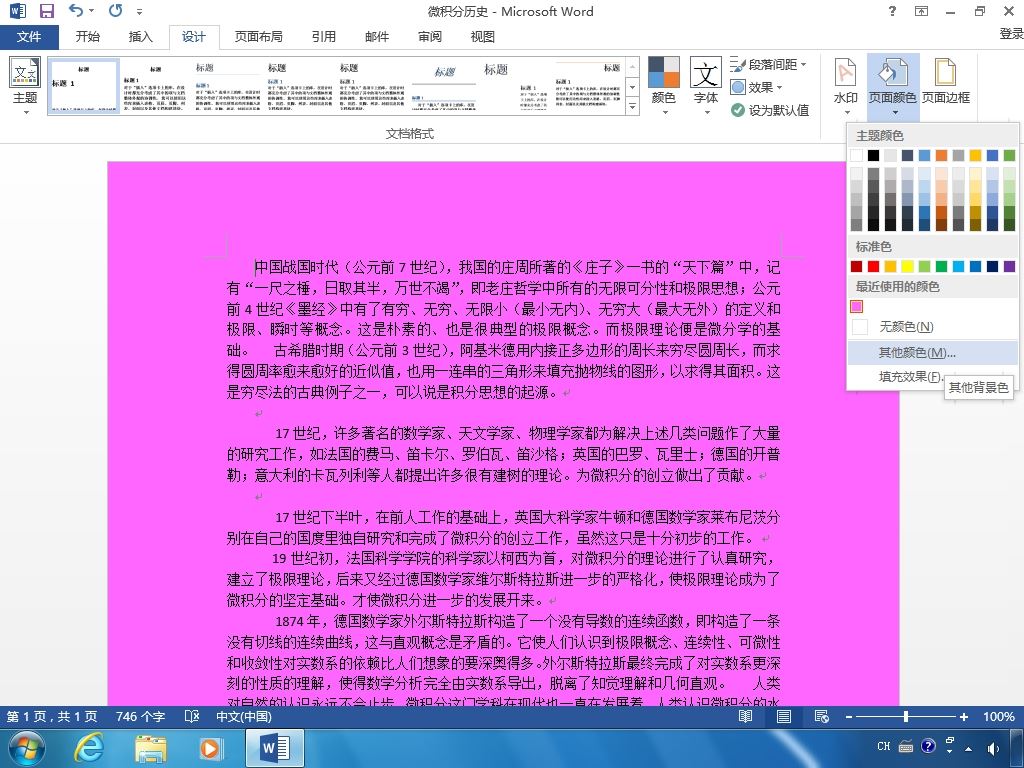
Task: Open the Word Help question mark
Action: 892,11
